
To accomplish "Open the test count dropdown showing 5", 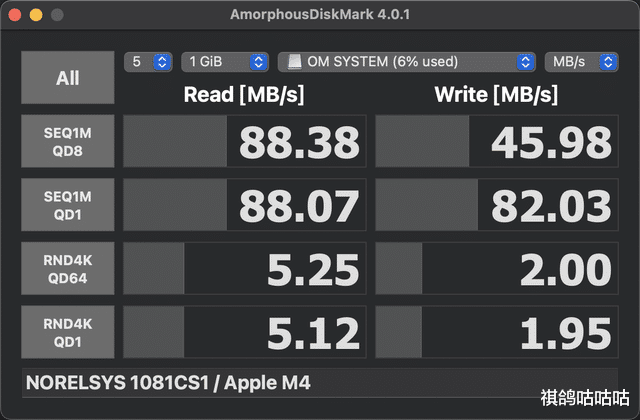I will pyautogui.click(x=148, y=62).
